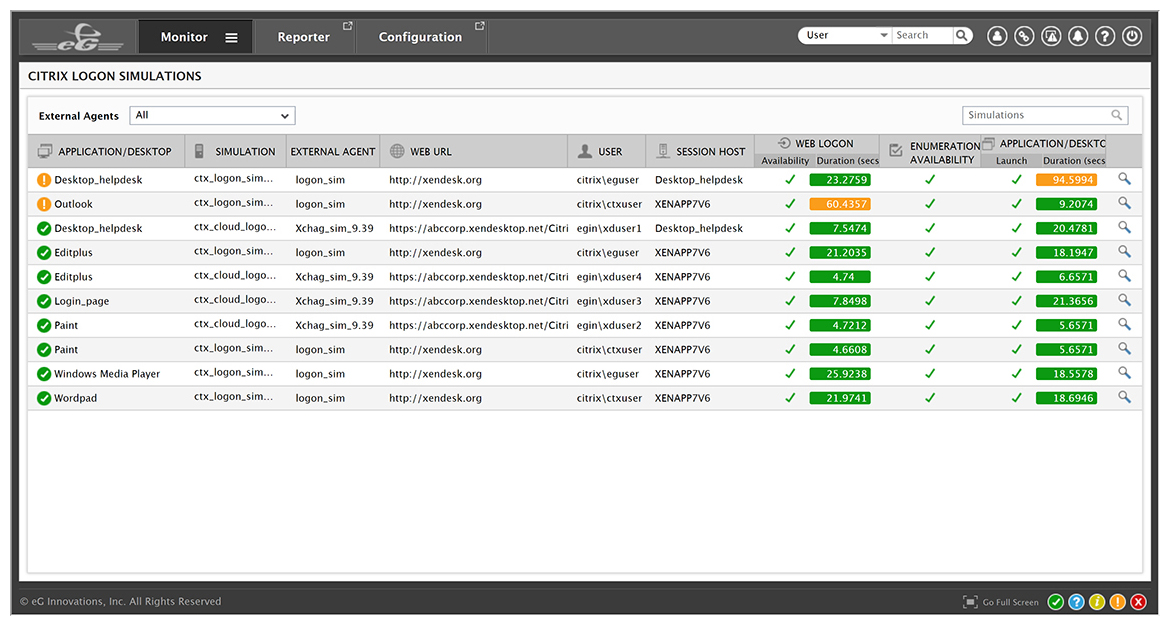
Task: Click the magnifier in the Simulations search box
Action: click(1116, 115)
